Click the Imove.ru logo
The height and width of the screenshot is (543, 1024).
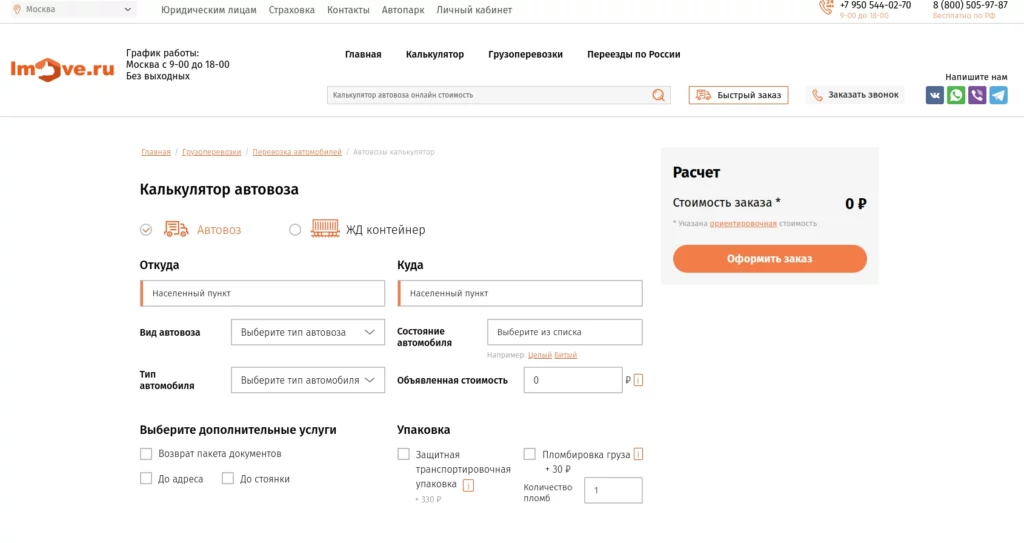click(62, 69)
